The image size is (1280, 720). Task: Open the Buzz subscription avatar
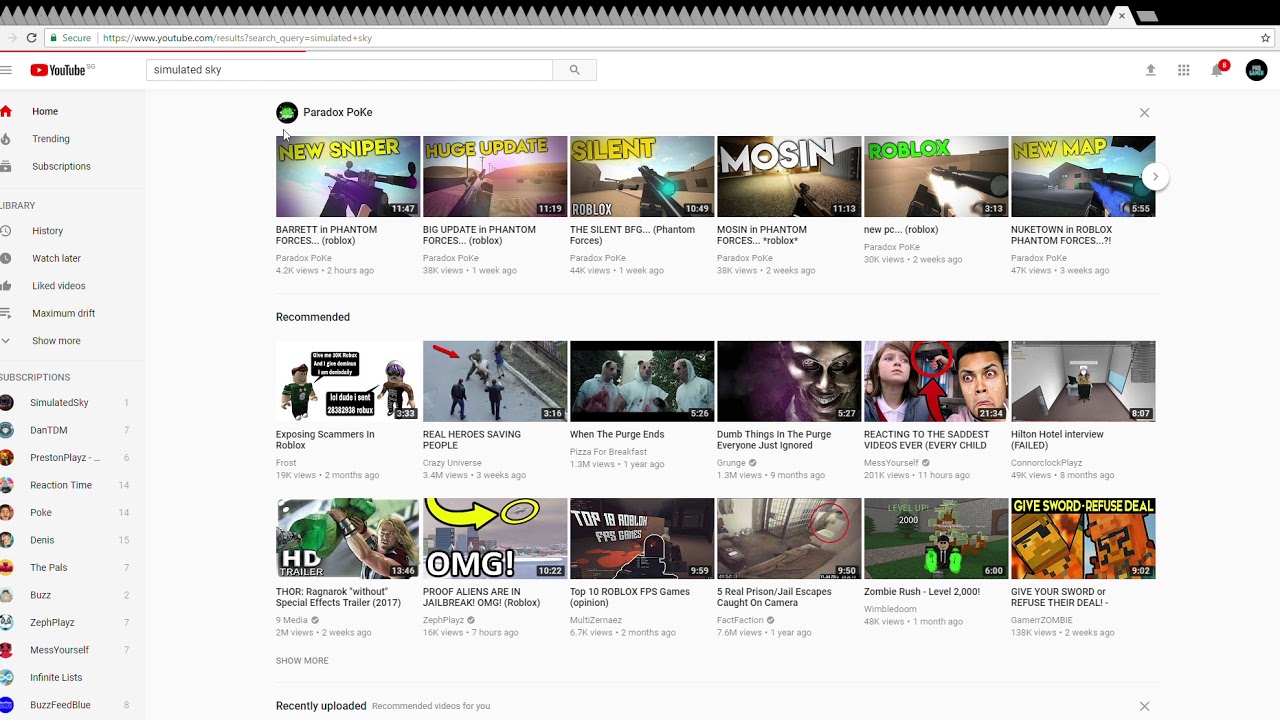coord(7,595)
